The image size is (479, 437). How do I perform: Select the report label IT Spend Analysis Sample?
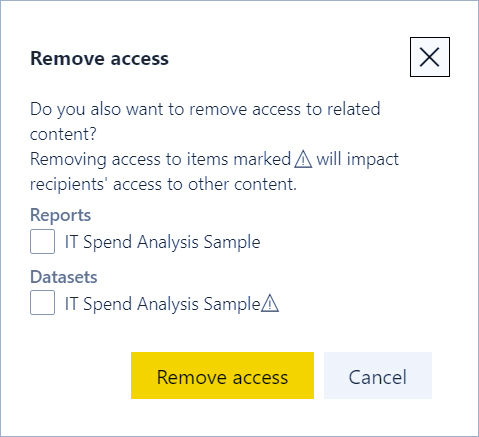[x=162, y=242]
